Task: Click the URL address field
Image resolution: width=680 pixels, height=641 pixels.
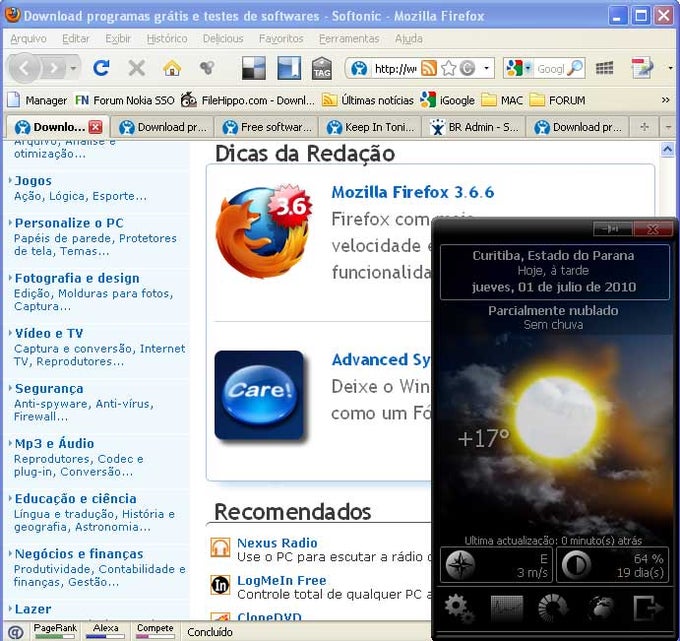Action: click(396, 68)
